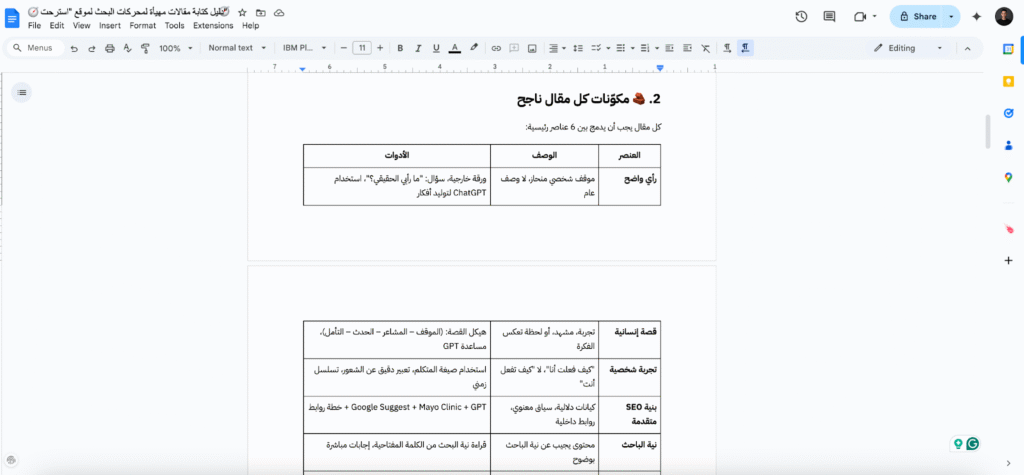The width and height of the screenshot is (1024, 475).
Task: Show document outline icon
Action: [x=22, y=92]
